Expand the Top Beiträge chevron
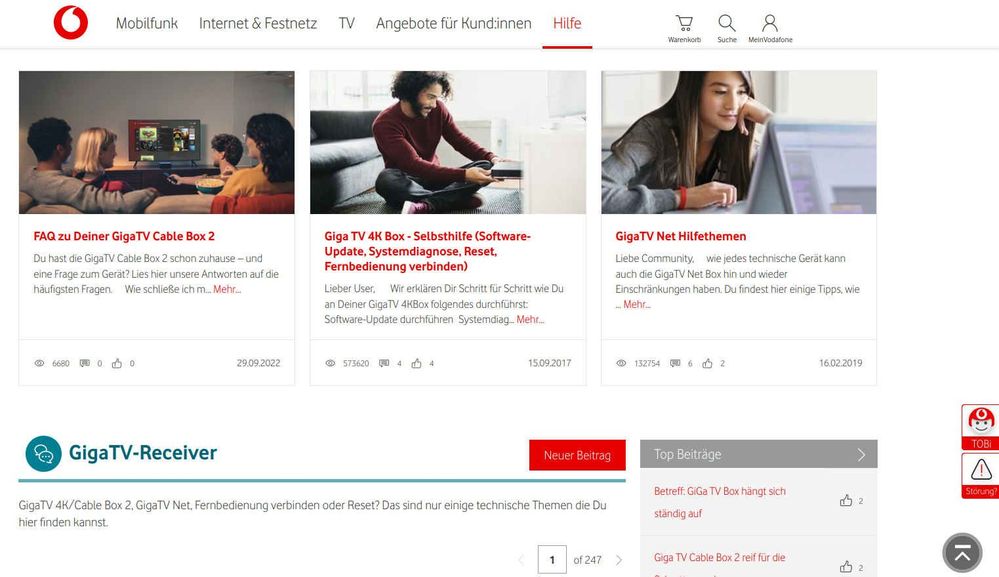 [x=861, y=454]
